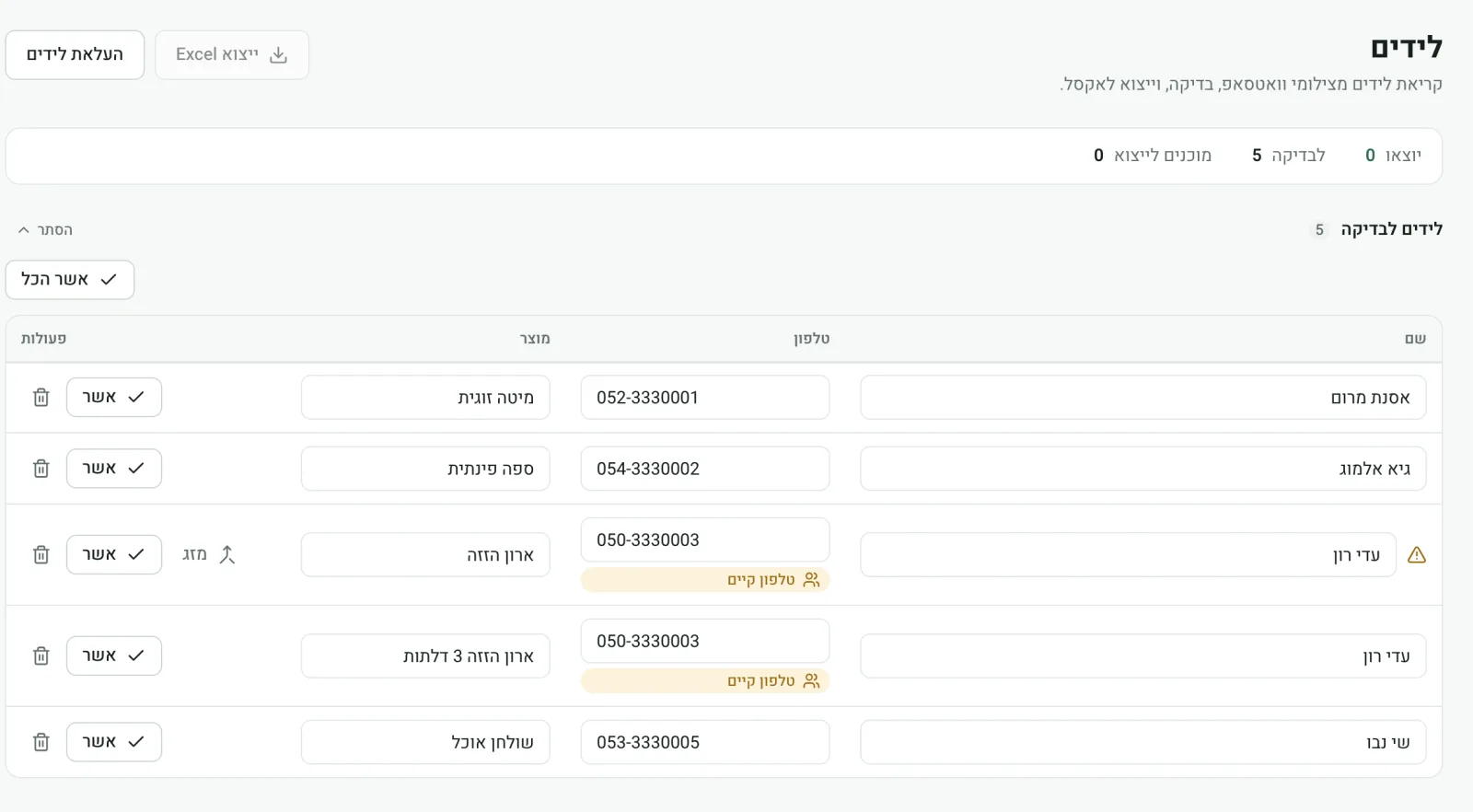Click טלפון קיים badge in 3 דלתות row
1473x812 pixels.
(705, 681)
